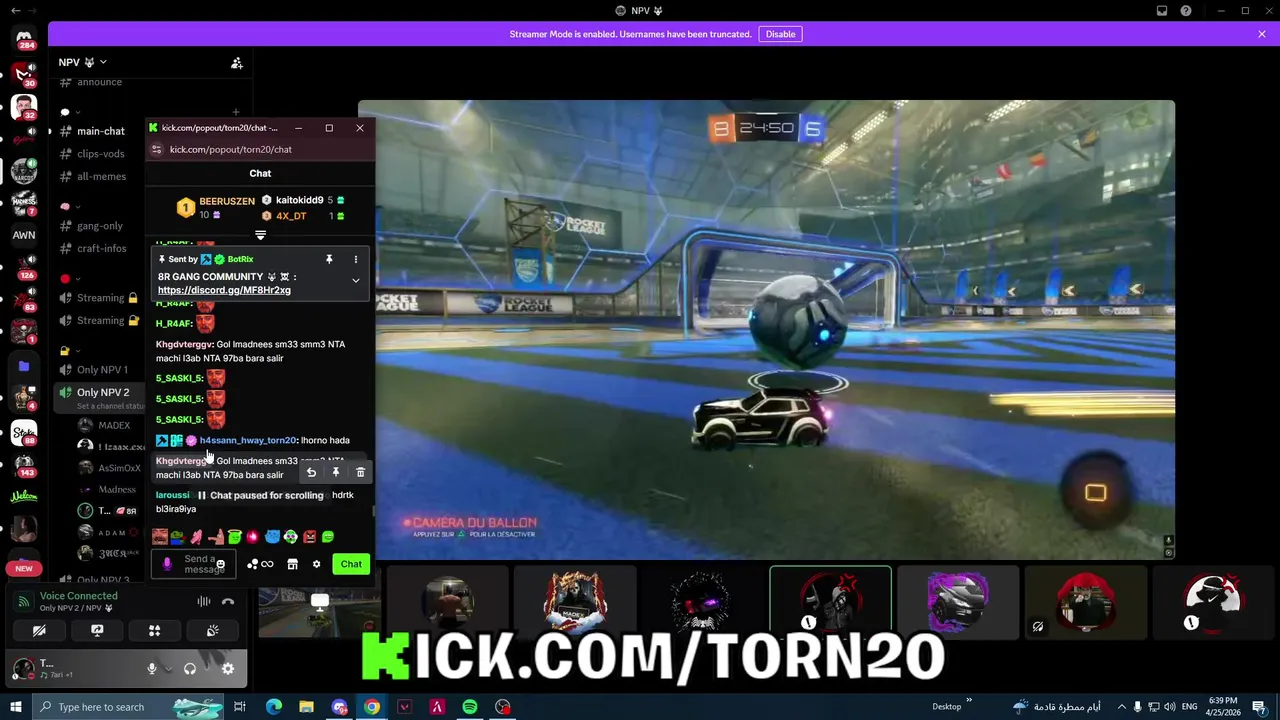This screenshot has width=1280, height=720.
Task: Open the Kick channel points infinity icon
Action: coord(260,564)
